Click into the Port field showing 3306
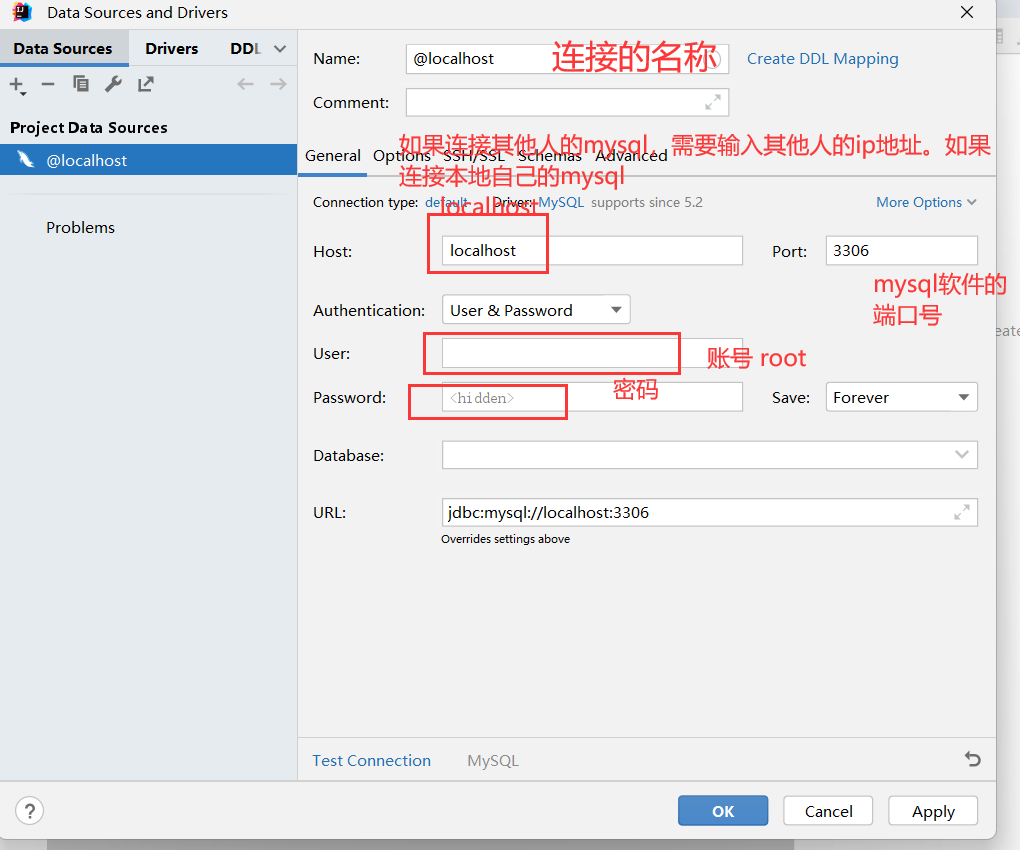 pyautogui.click(x=901, y=250)
